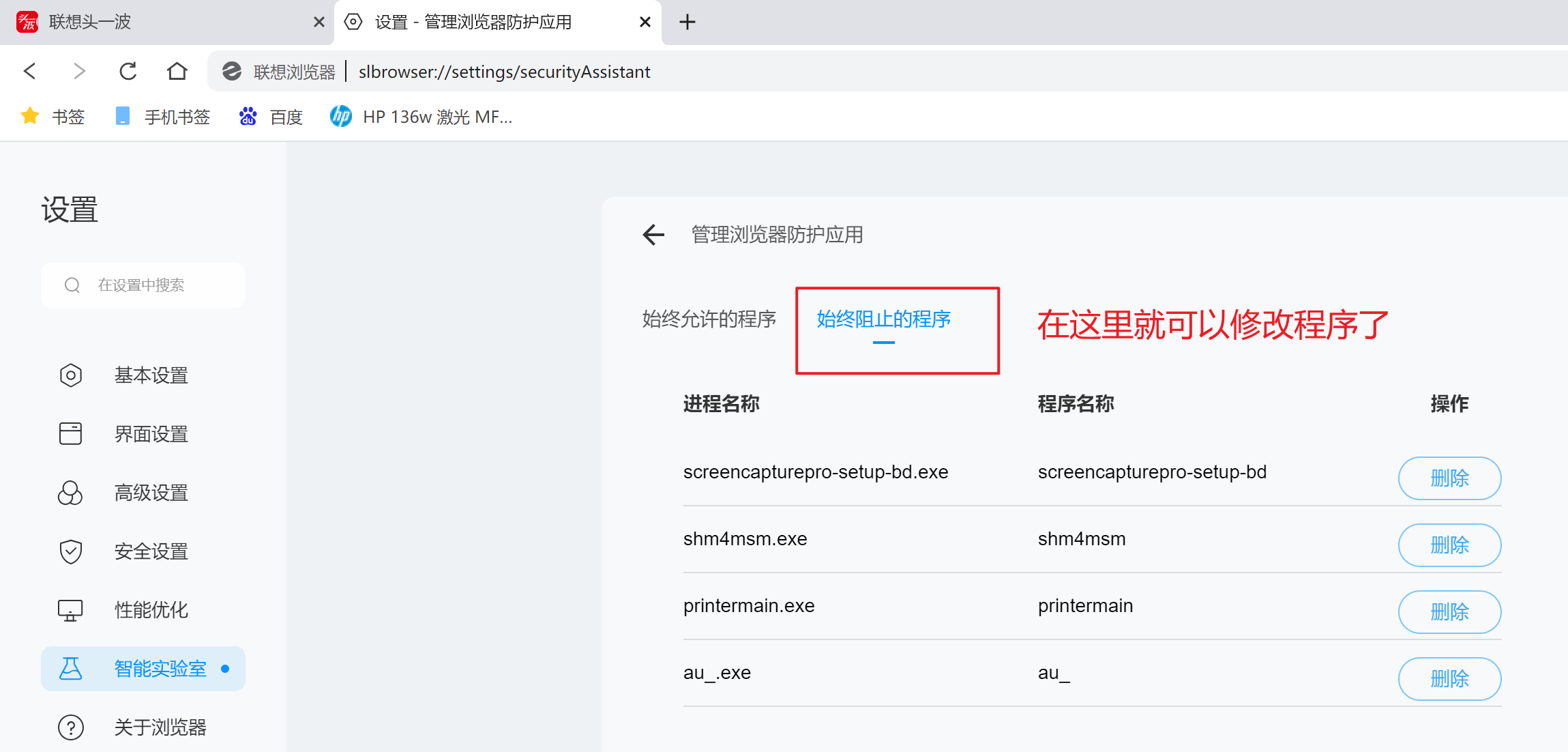Open 关于浏览器 help item
Screen dimensions: 1568x752
[160, 727]
